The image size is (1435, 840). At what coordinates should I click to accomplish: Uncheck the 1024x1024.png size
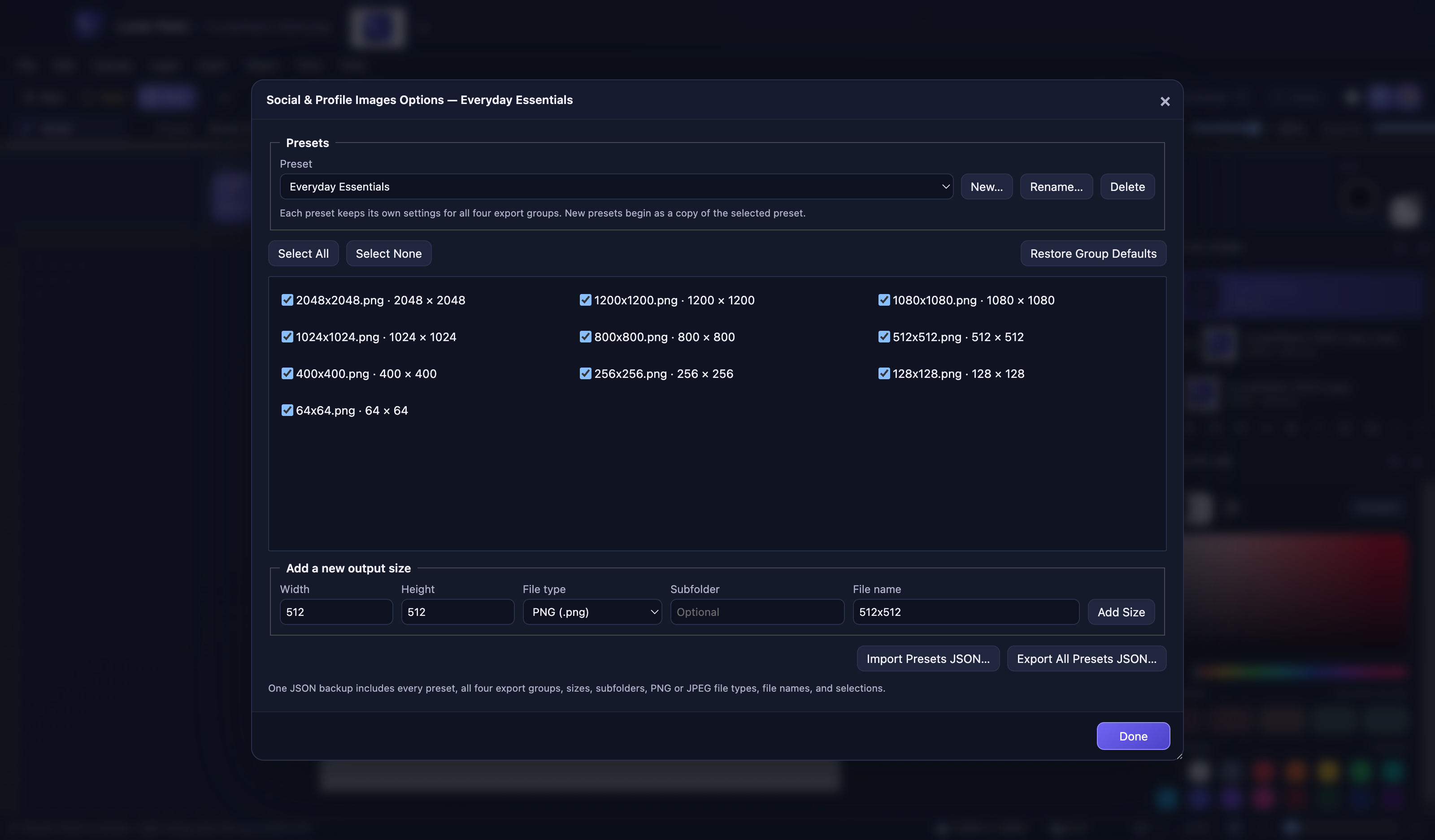[287, 337]
